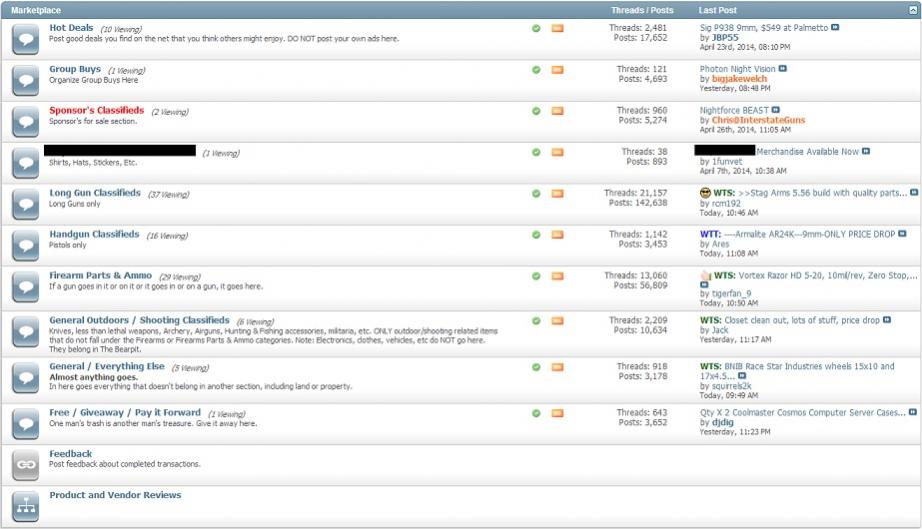Collapse the Marketplace category section

pos(912,10)
